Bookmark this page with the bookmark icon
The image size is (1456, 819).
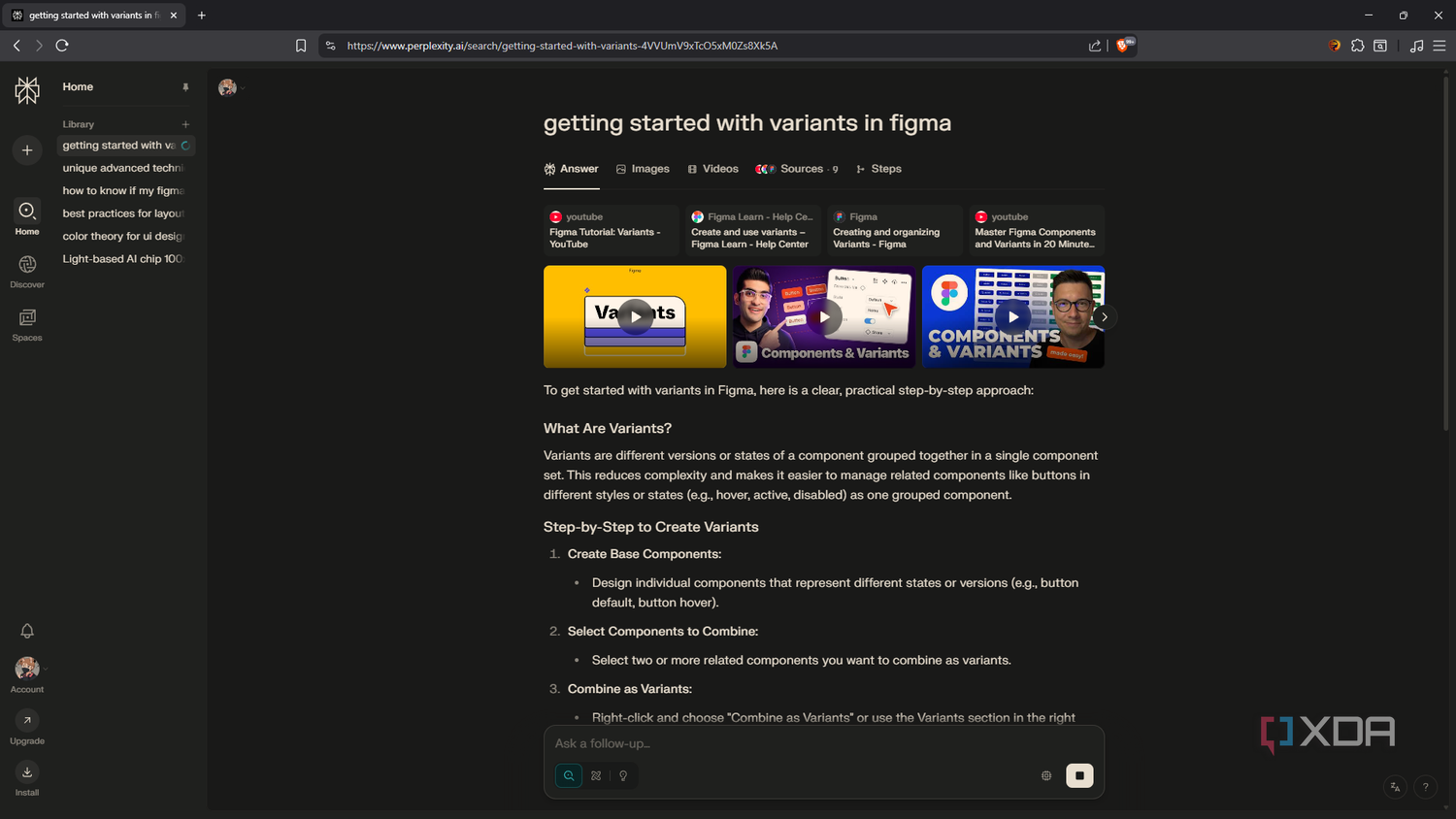click(x=301, y=46)
